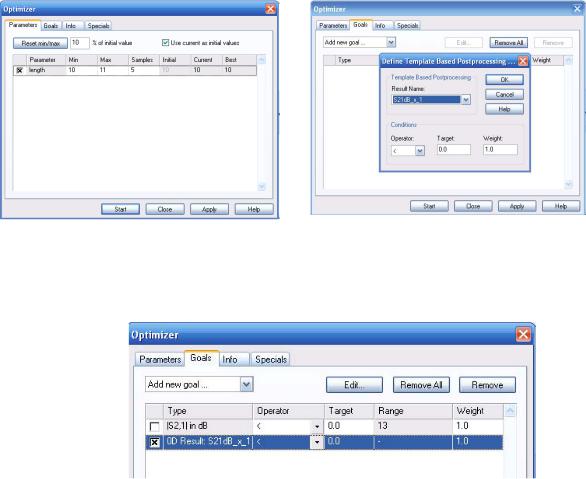
Task: Open operator dropdown of the 0D Result row
Action: (317, 442)
